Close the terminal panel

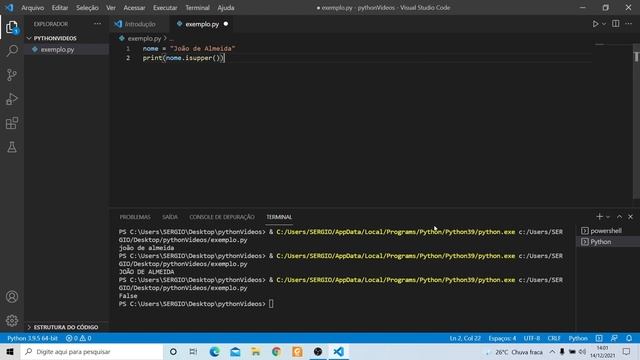(x=630, y=217)
